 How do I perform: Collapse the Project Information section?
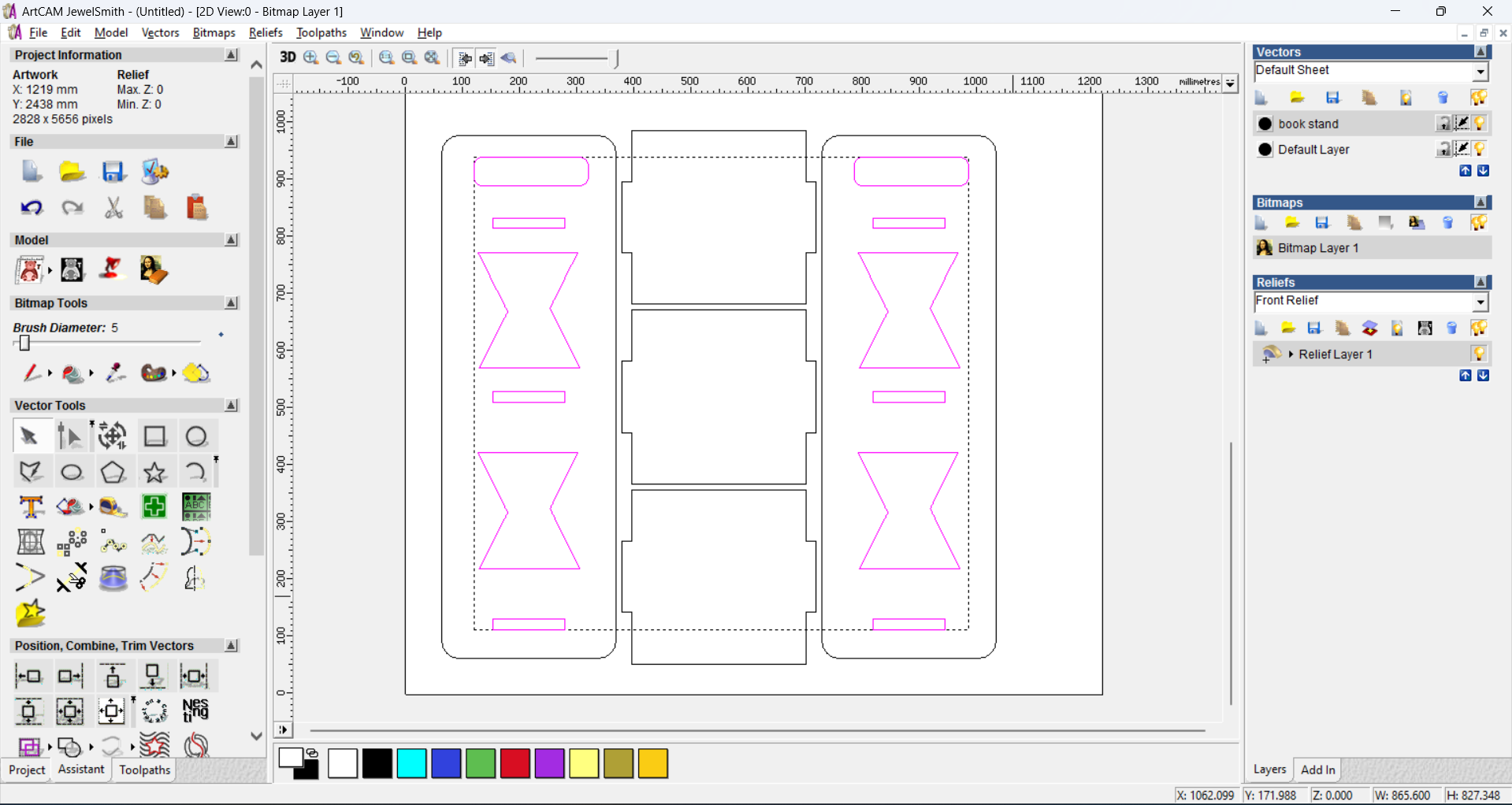[x=232, y=55]
